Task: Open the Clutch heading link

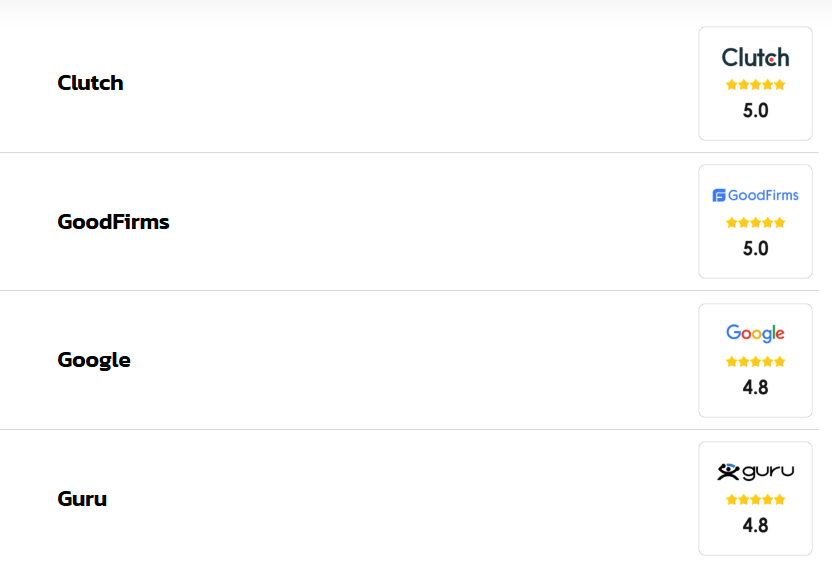Action: (90, 83)
